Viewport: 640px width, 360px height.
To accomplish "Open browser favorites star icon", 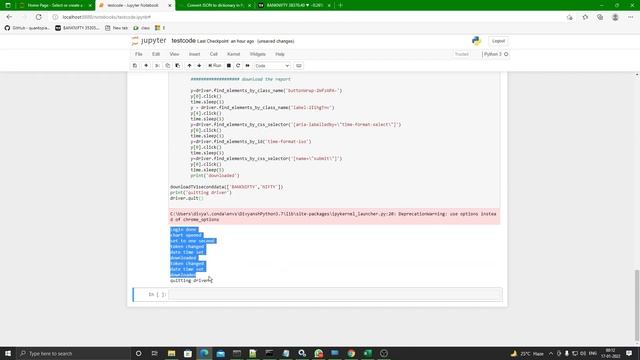I will click(x=585, y=17).
